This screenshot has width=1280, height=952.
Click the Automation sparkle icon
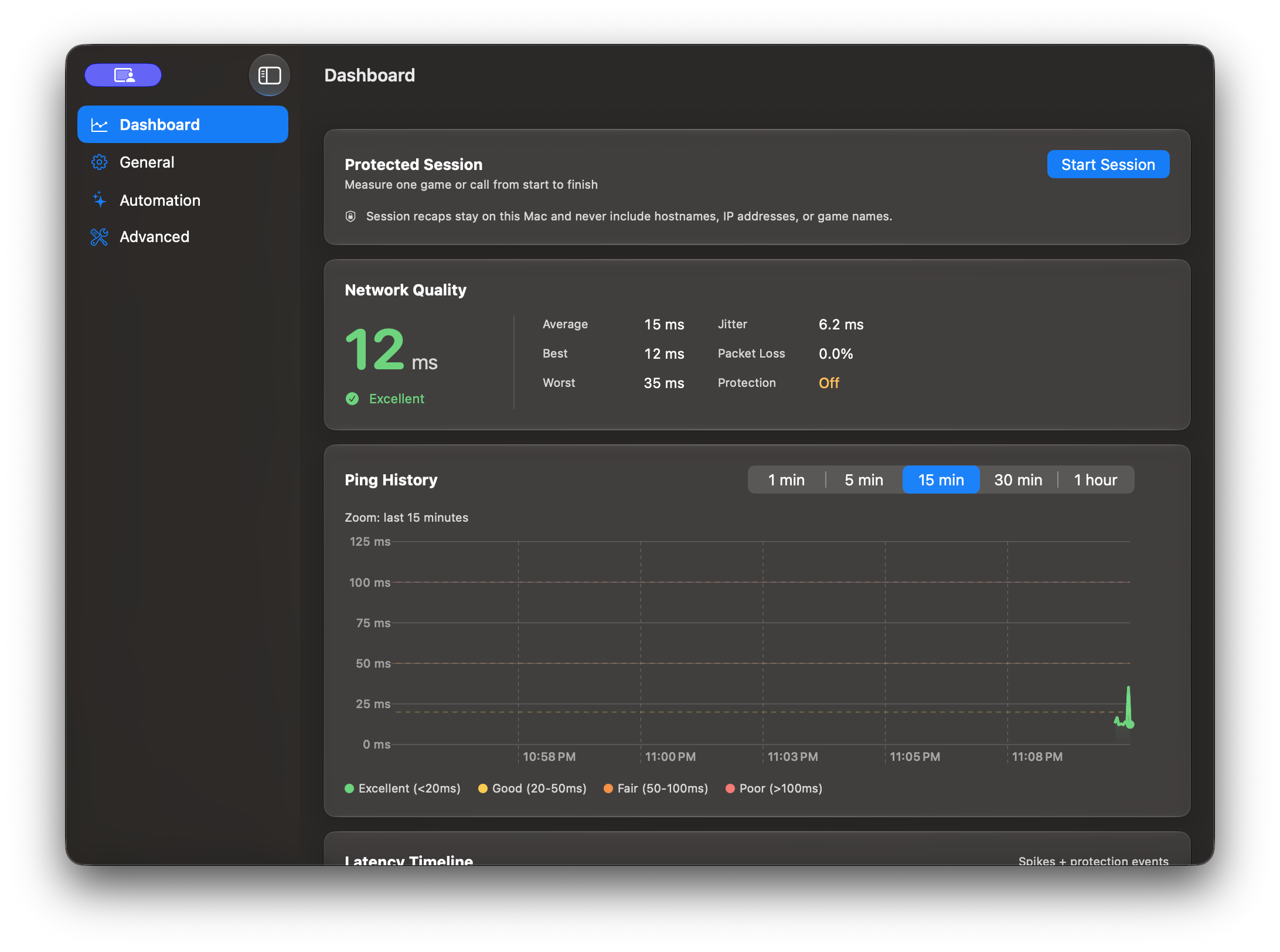click(x=100, y=200)
